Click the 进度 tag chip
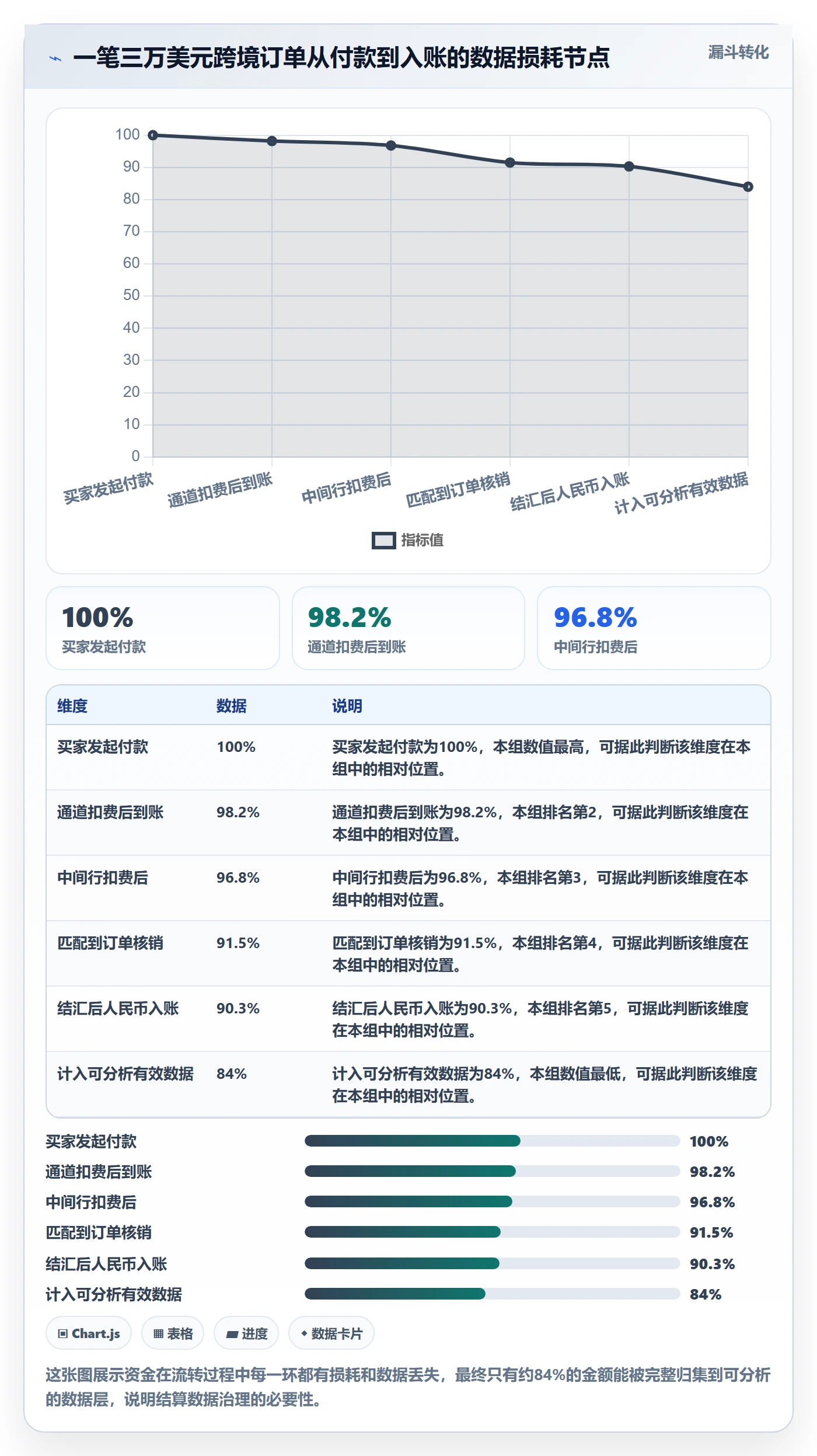Image resolution: width=817 pixels, height=1456 pixels. click(246, 1333)
